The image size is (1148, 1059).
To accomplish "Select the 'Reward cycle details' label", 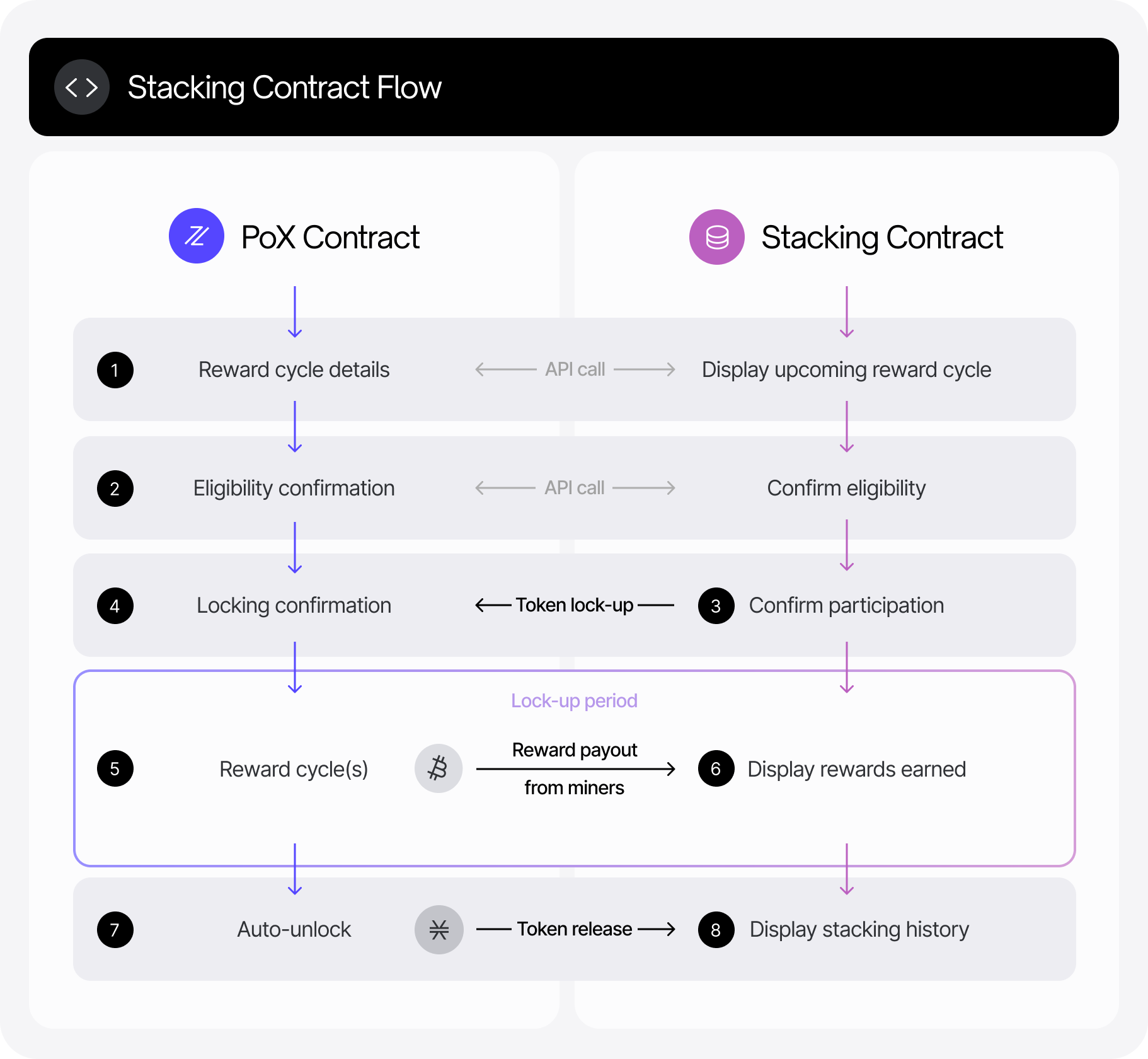I will (x=294, y=370).
